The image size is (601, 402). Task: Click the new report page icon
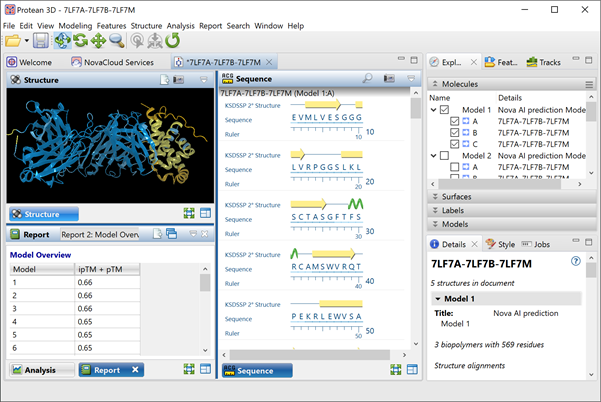(x=157, y=233)
